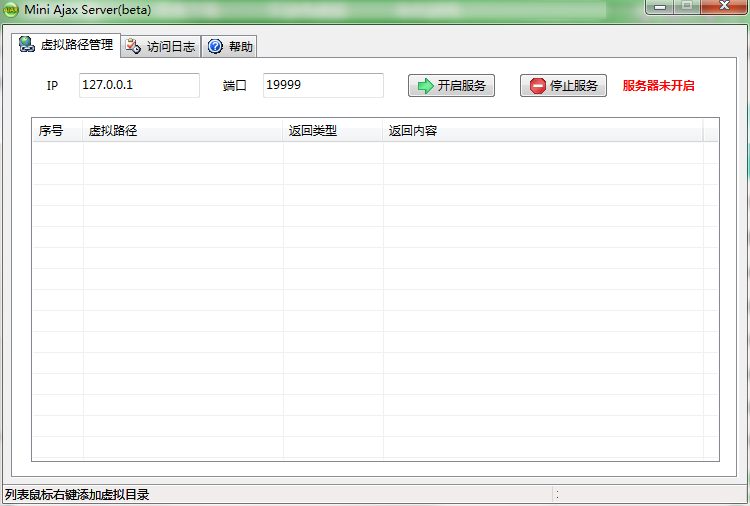
Task: Click the green arrow start service icon
Action: [x=425, y=86]
